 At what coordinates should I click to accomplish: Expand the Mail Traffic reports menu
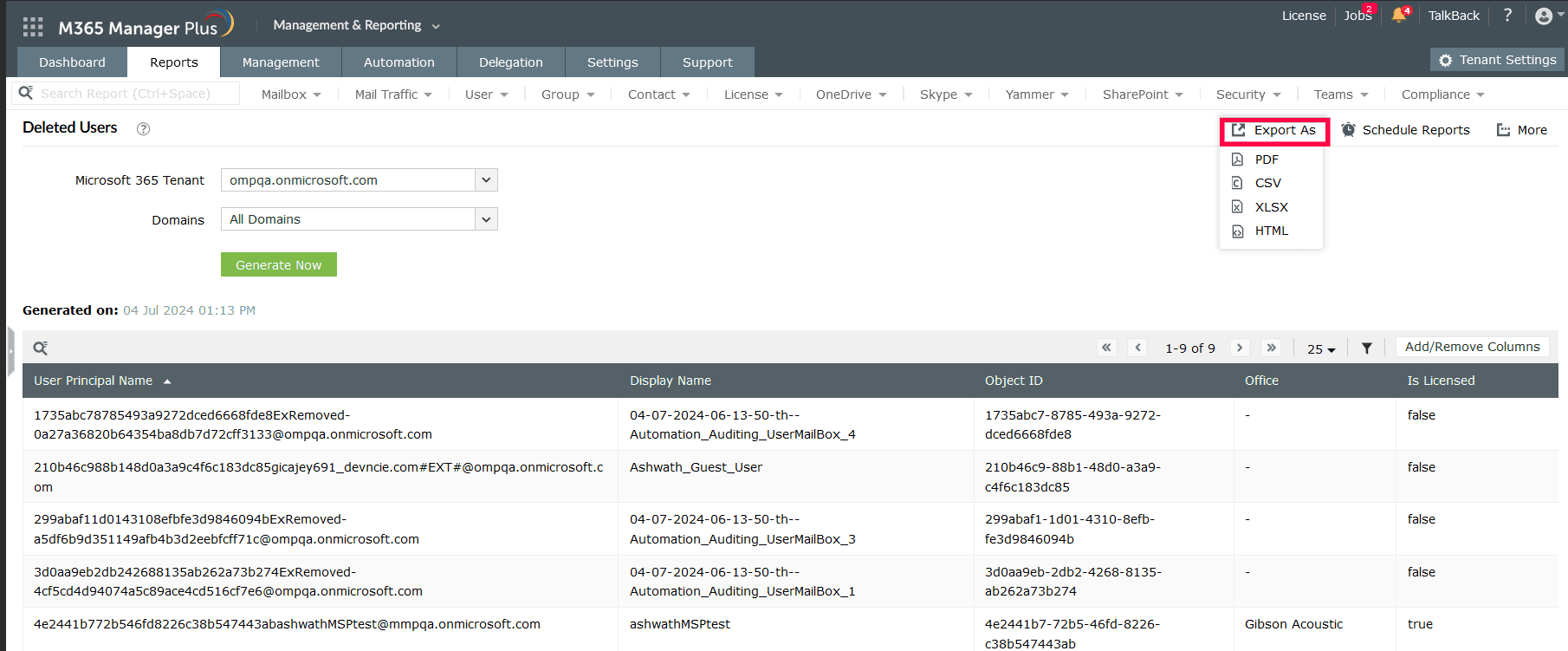tap(393, 94)
